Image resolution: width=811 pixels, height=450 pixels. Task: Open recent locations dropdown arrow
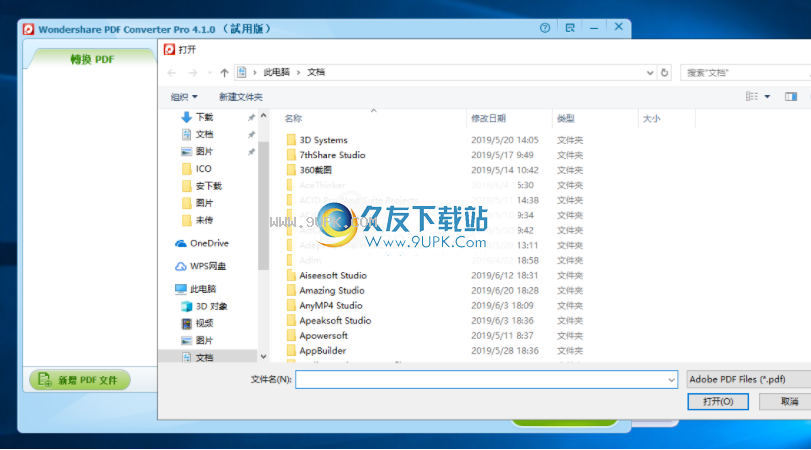tap(209, 73)
